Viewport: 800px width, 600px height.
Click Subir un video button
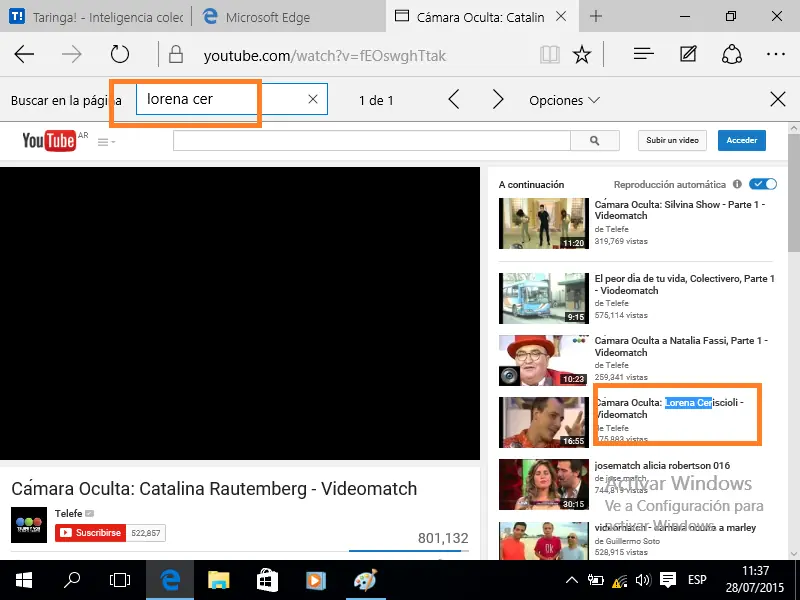[672, 140]
